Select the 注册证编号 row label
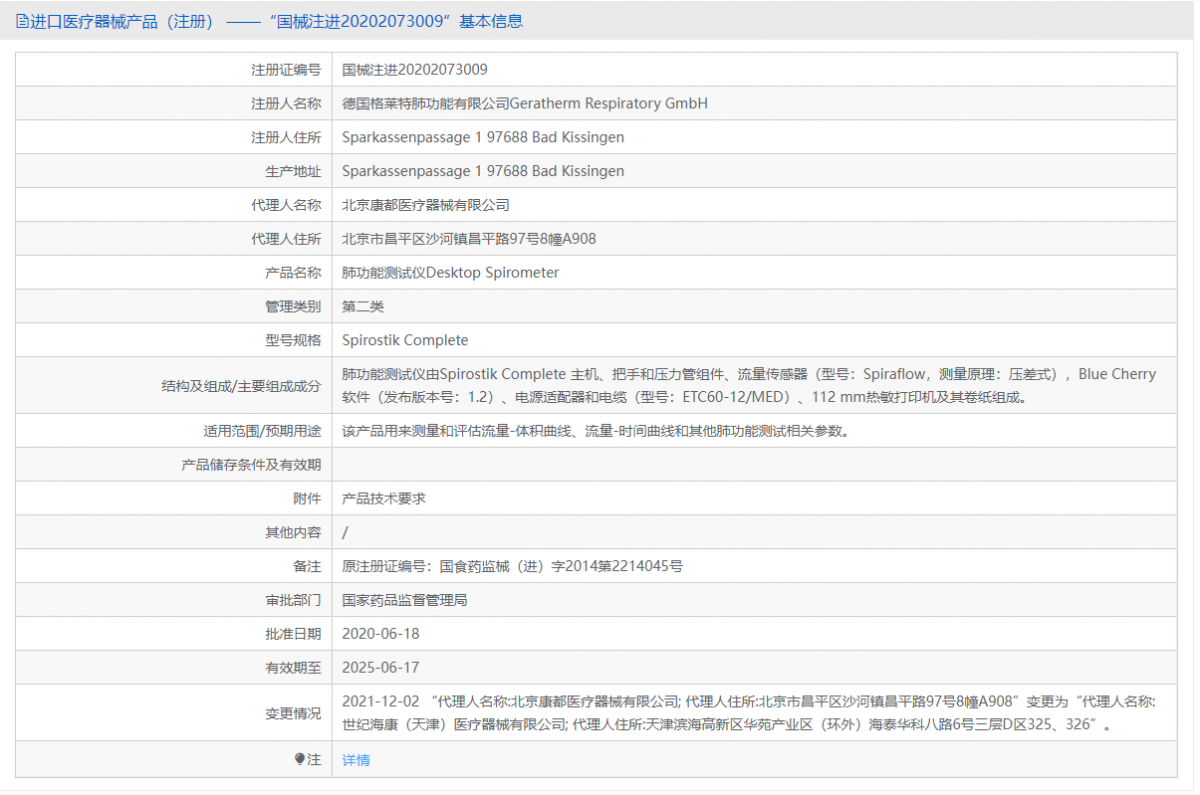This screenshot has height=795, width=1200. click(x=286, y=69)
